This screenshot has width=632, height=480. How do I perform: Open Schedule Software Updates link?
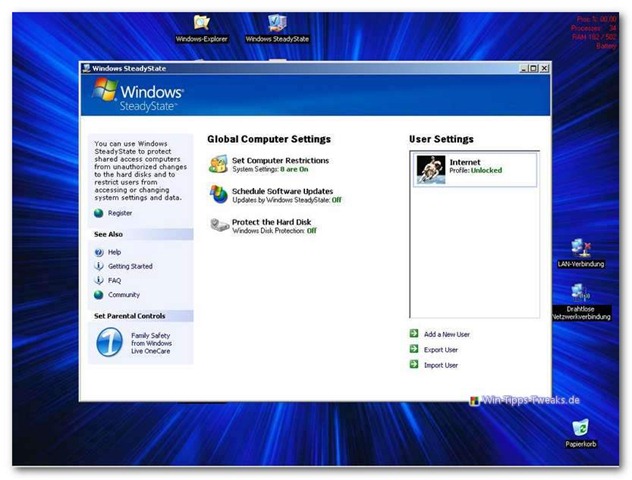tap(282, 191)
